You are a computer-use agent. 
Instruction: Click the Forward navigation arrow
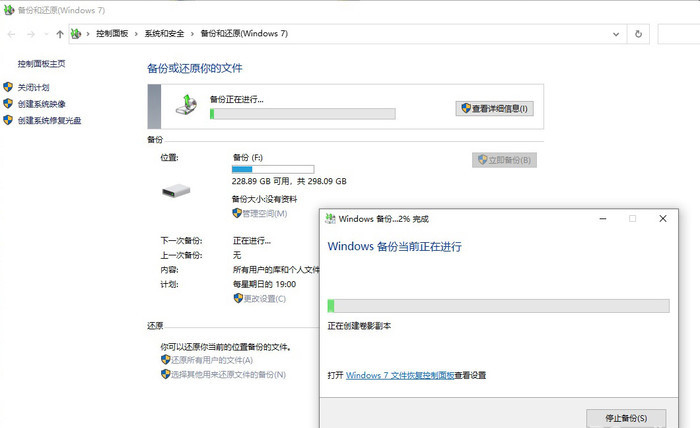coord(31,34)
